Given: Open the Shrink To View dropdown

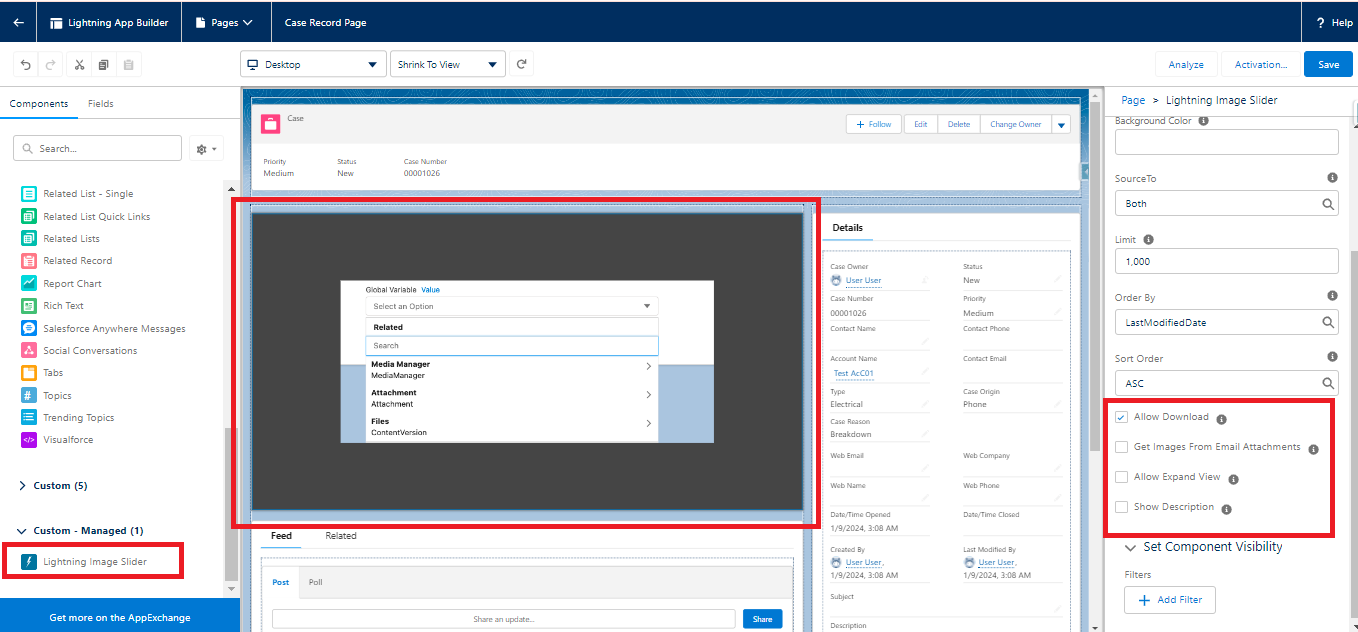Looking at the screenshot, I should point(447,64).
